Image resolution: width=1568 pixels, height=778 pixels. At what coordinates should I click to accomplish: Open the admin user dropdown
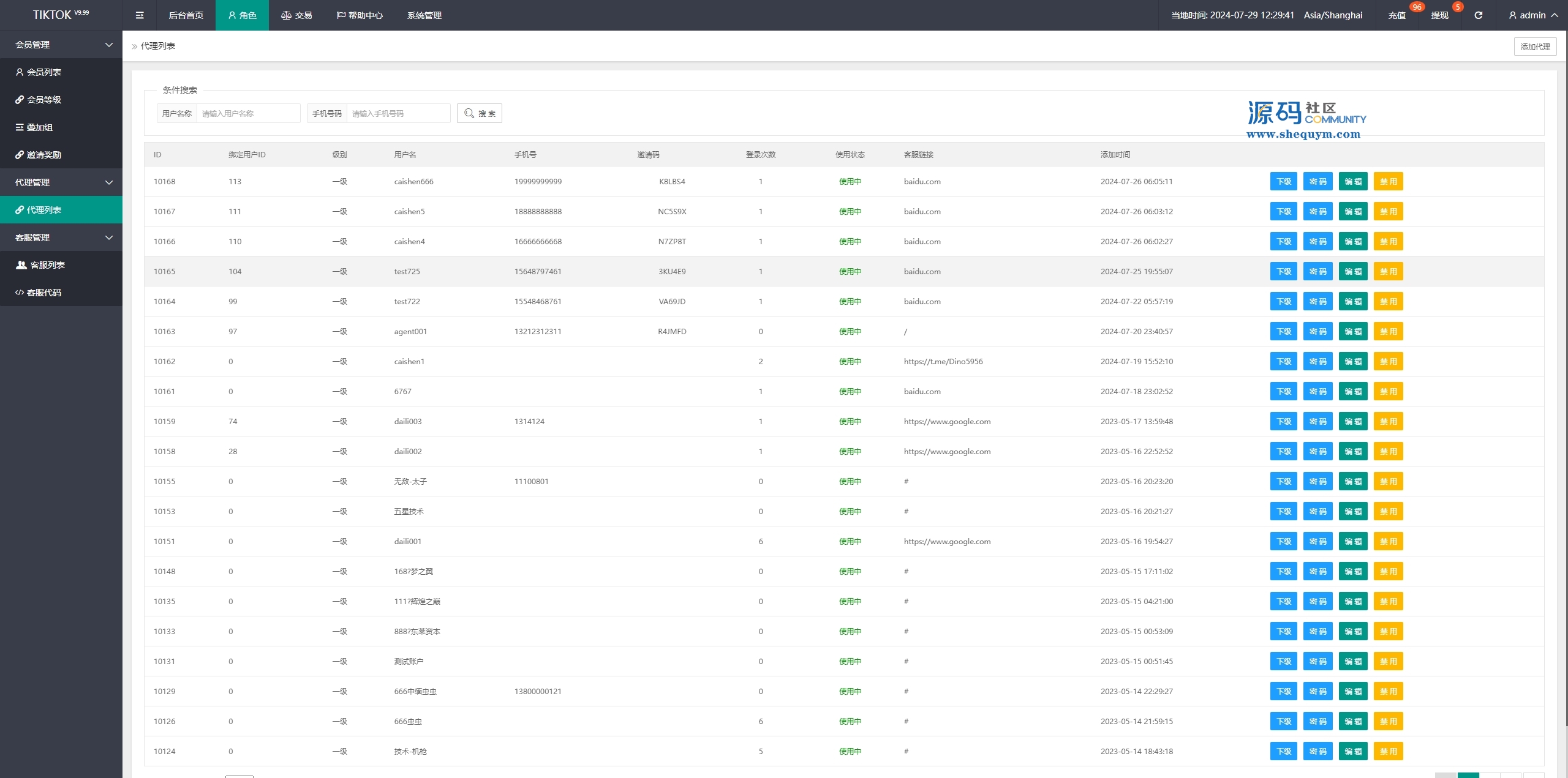(x=1532, y=15)
